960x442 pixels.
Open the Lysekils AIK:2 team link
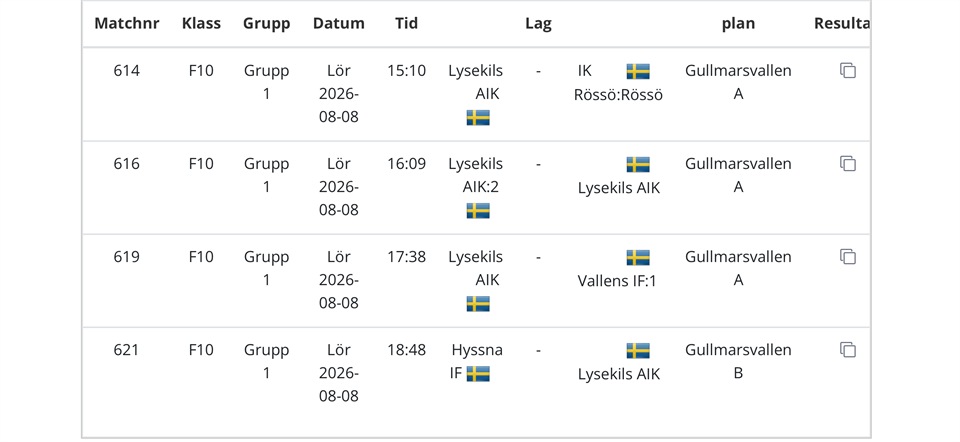(476, 175)
